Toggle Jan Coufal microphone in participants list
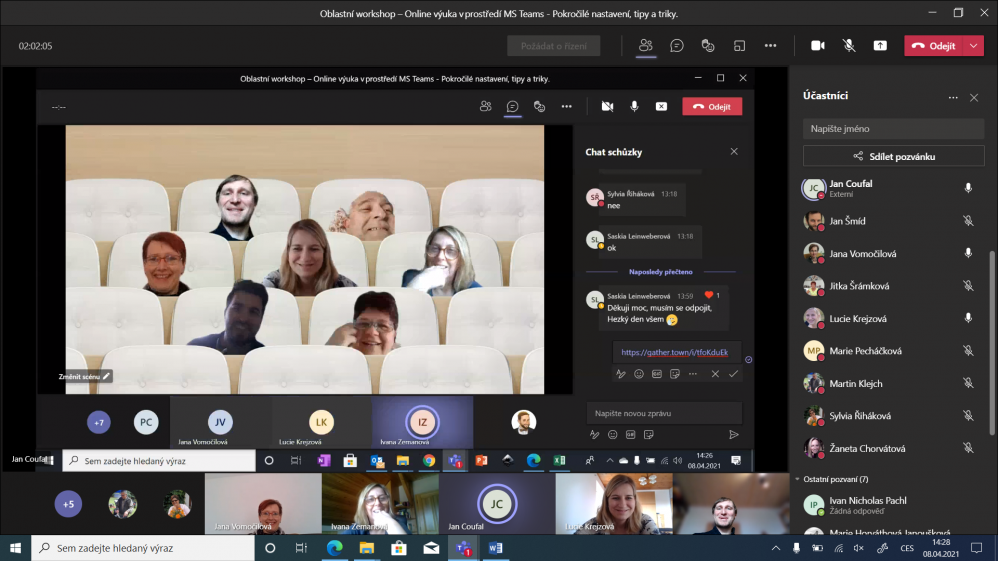 968,188
